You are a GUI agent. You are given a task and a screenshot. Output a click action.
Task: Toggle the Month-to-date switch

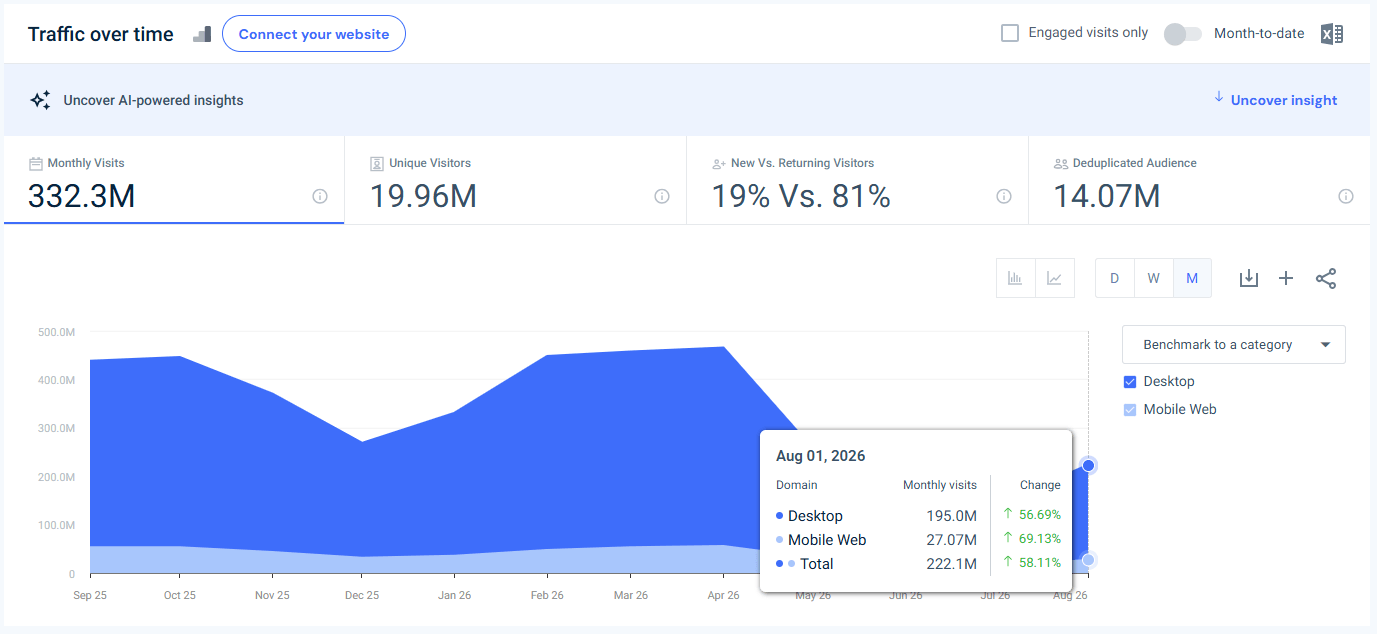pos(1183,34)
